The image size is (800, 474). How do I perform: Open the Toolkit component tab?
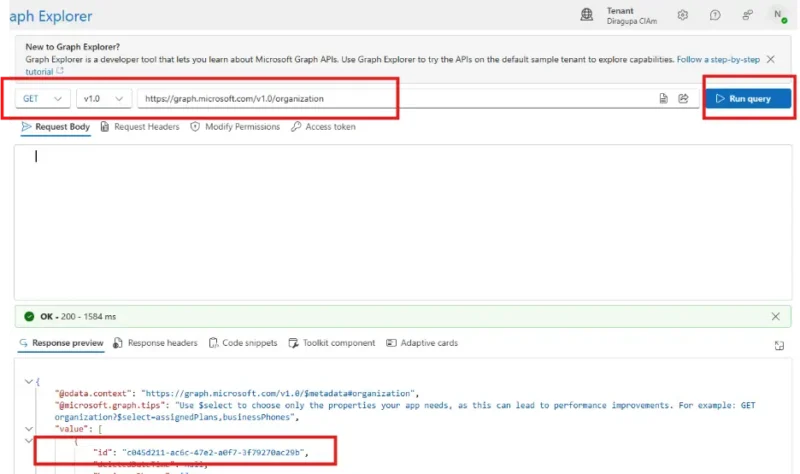pos(332,343)
